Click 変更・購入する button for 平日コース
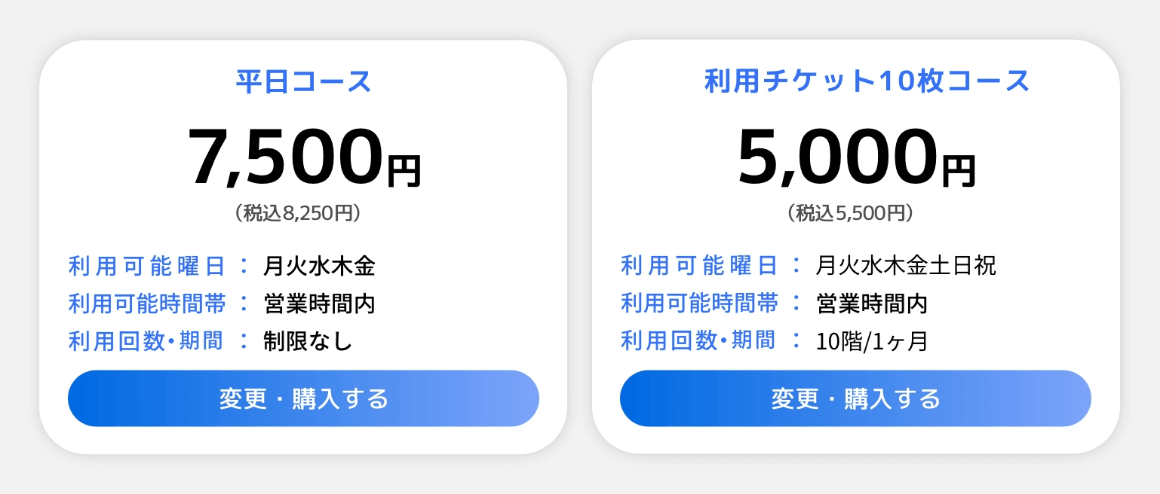1160x494 pixels. (303, 398)
